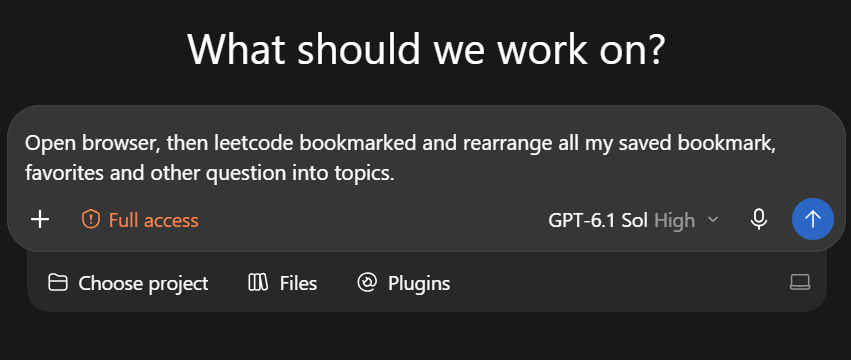The image size is (851, 360).
Task: Place cursor on the word leetcode
Action: pyautogui.click(x=253, y=143)
